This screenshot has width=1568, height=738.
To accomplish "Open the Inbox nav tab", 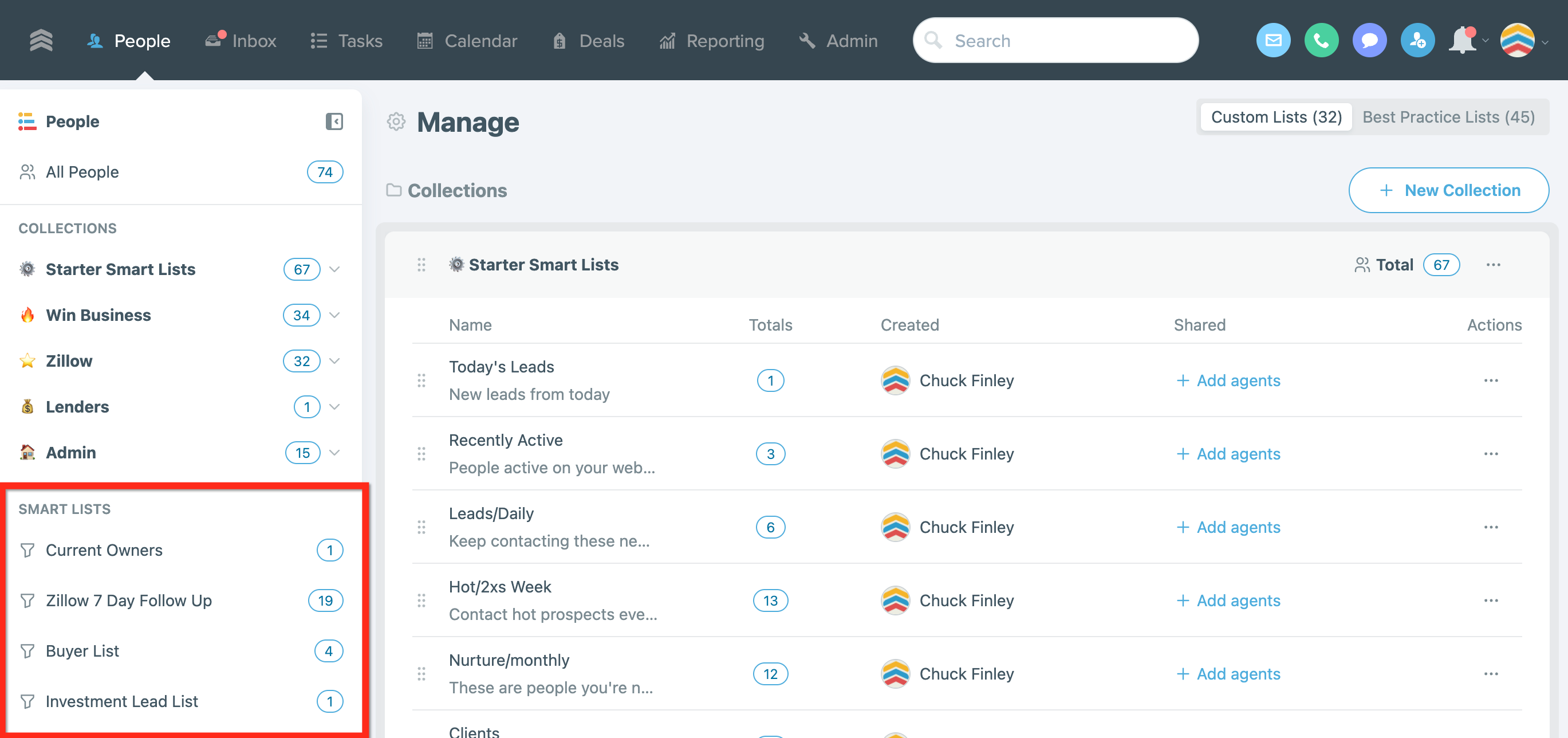I will click(241, 41).
